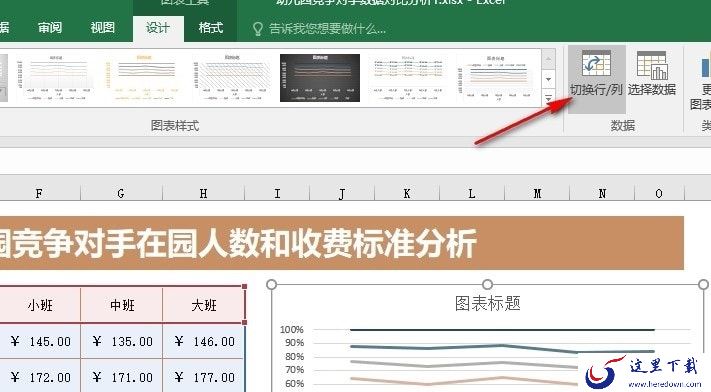Screen dimensions: 711x392
Task: Click the gallery scroll down arrow
Action: [548, 79]
